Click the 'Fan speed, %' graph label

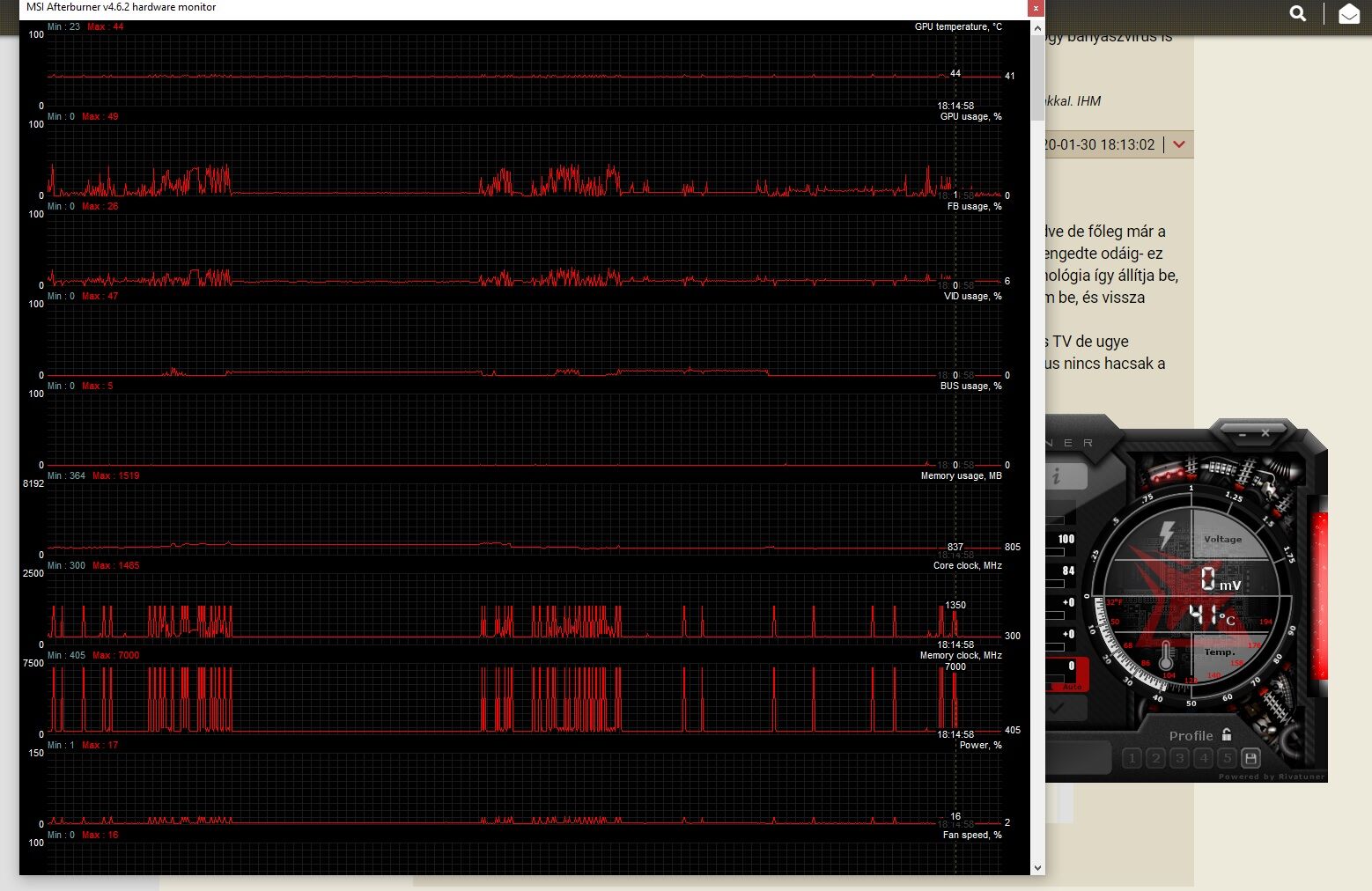pyautogui.click(x=972, y=835)
